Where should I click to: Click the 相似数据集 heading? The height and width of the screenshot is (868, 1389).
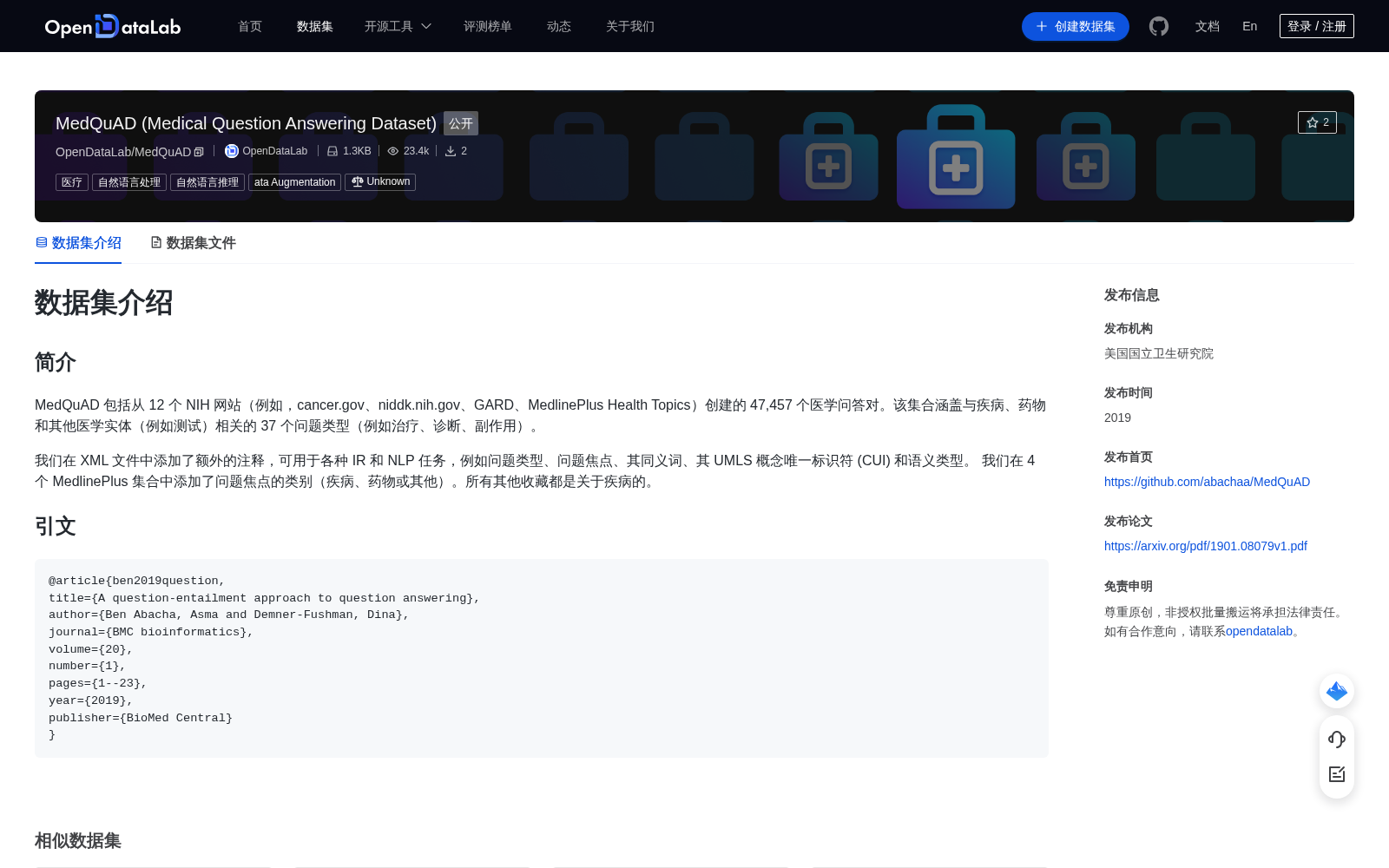click(78, 841)
